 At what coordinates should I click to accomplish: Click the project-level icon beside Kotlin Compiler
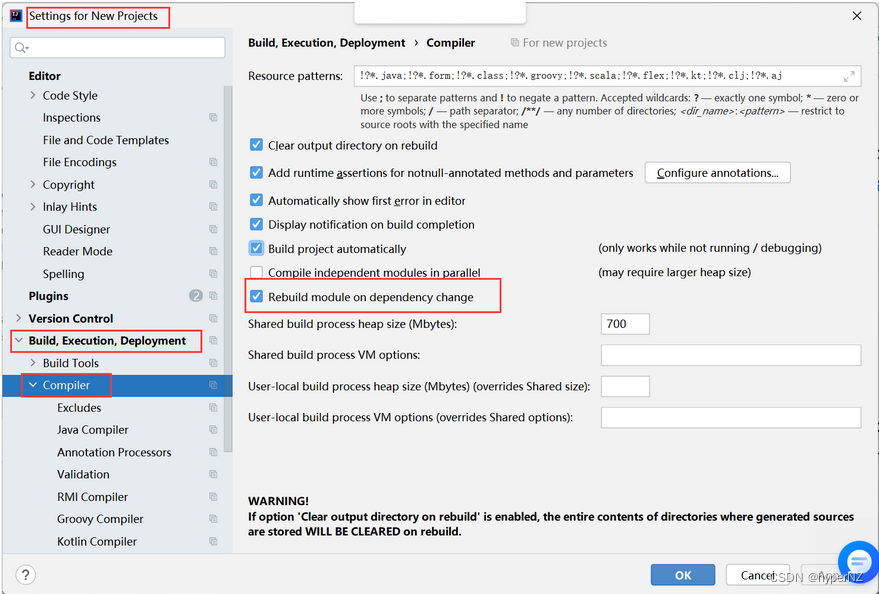coord(213,541)
